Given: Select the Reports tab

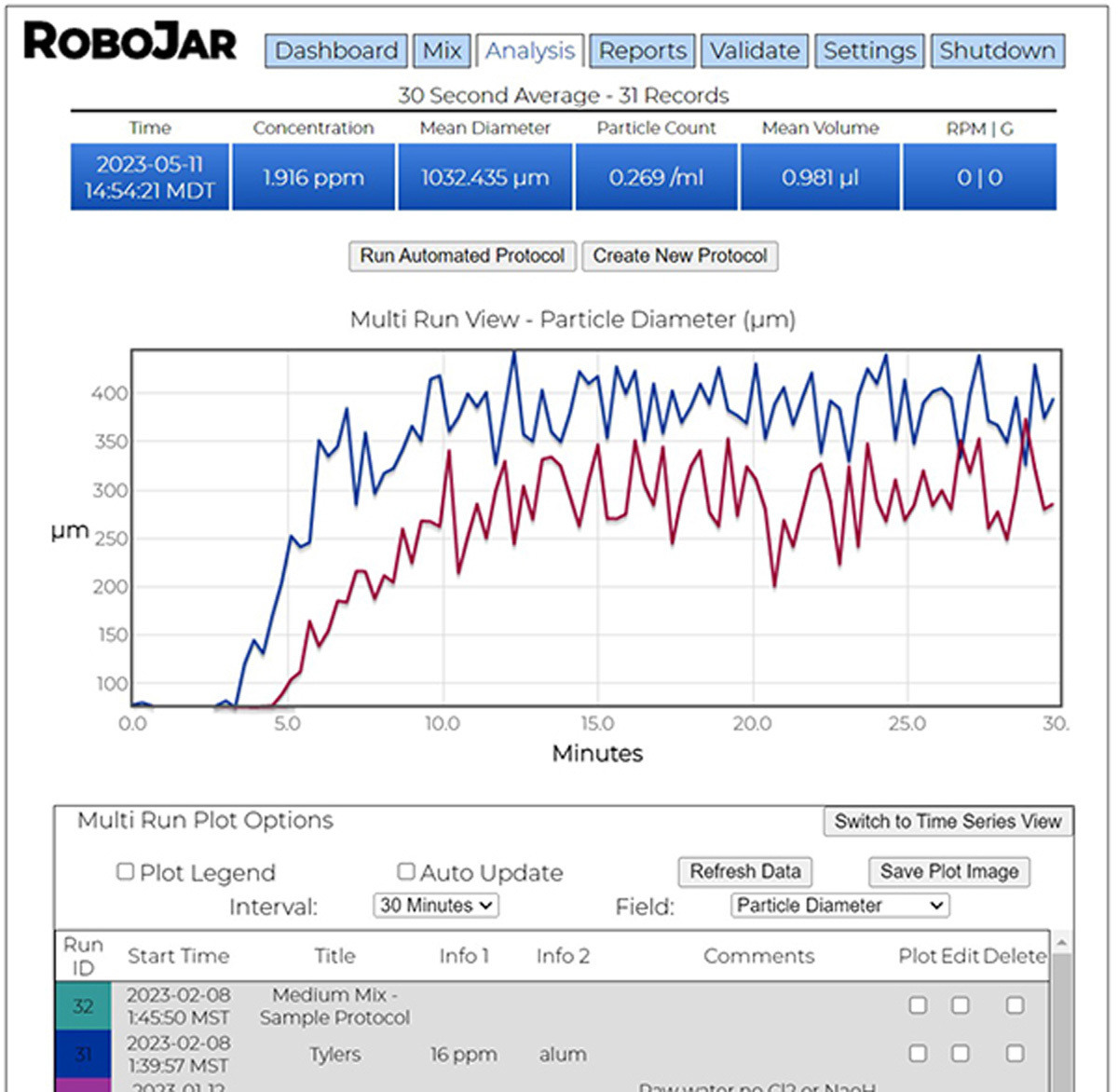Looking at the screenshot, I should point(641,51).
